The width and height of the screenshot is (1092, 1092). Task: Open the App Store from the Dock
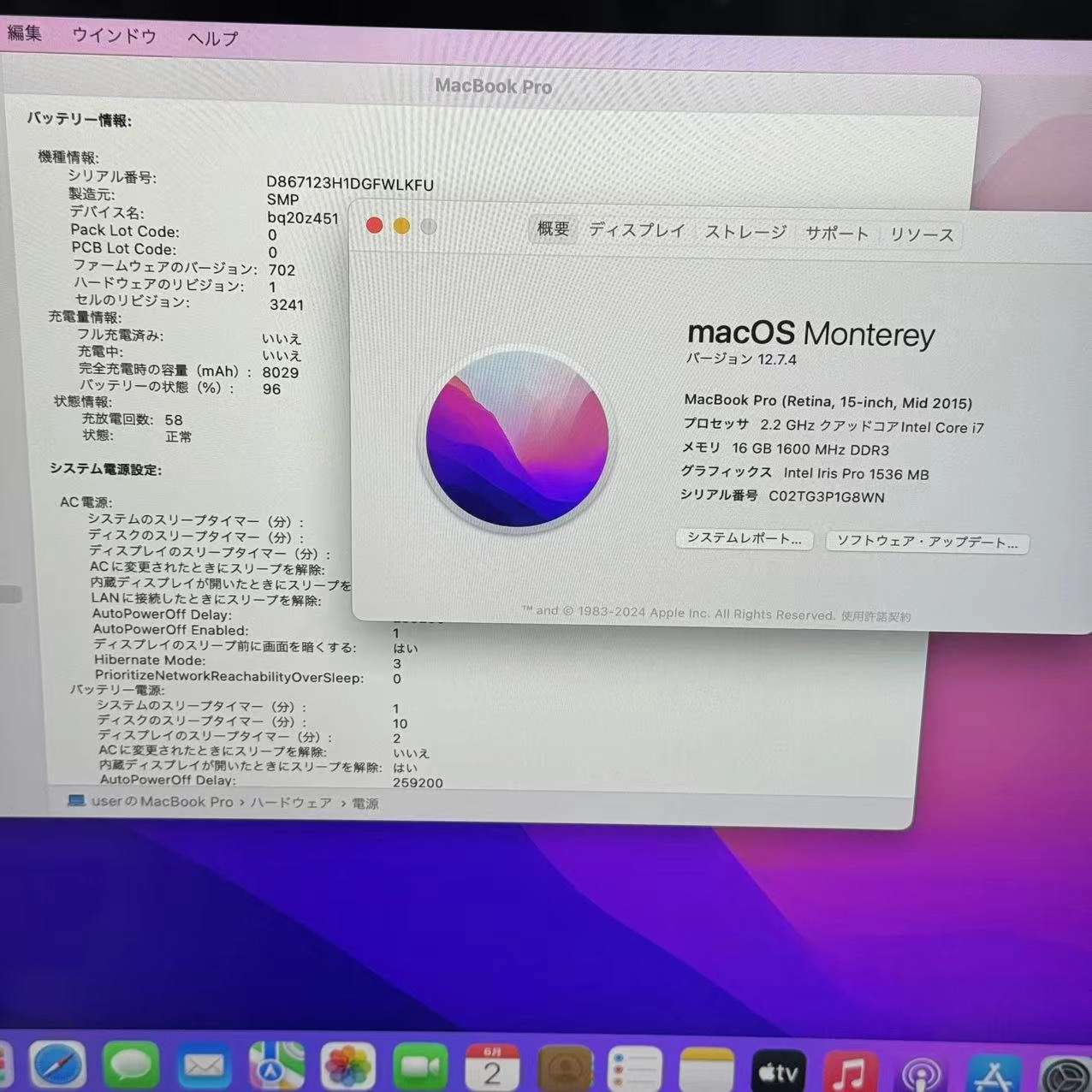tap(993, 1067)
